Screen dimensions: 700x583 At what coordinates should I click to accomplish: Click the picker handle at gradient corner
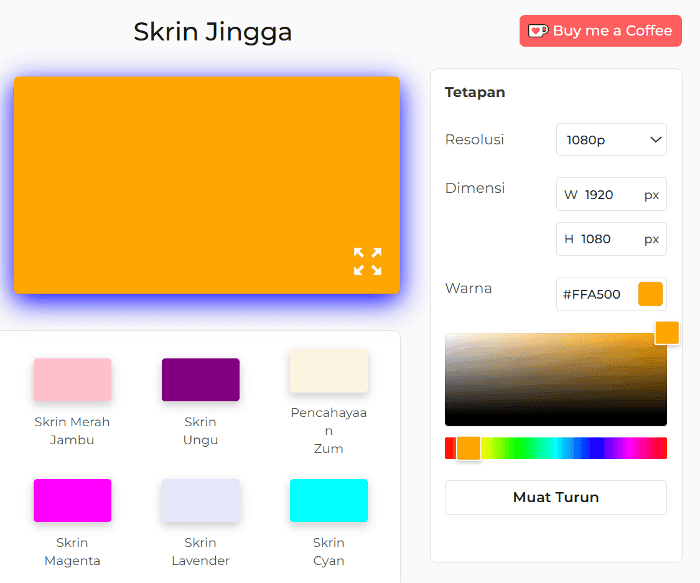(x=667, y=333)
